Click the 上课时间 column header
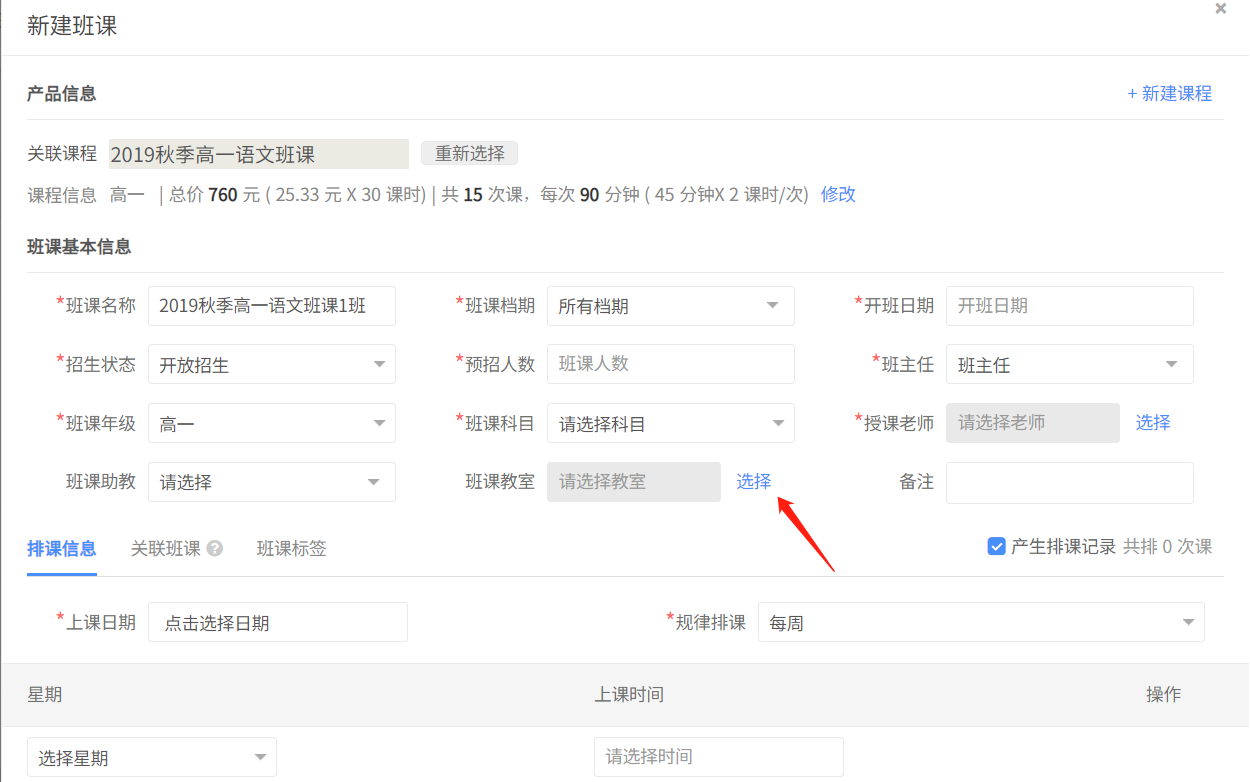1250x782 pixels. pyautogui.click(x=629, y=694)
